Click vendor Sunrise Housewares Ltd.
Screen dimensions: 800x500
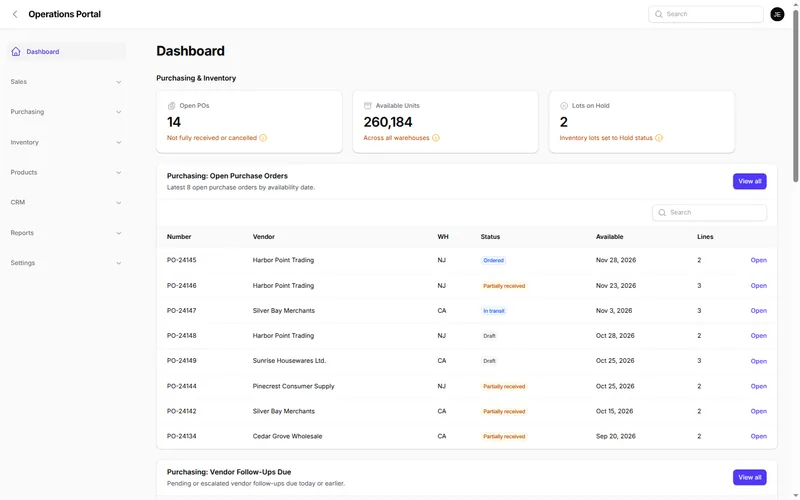(289, 361)
